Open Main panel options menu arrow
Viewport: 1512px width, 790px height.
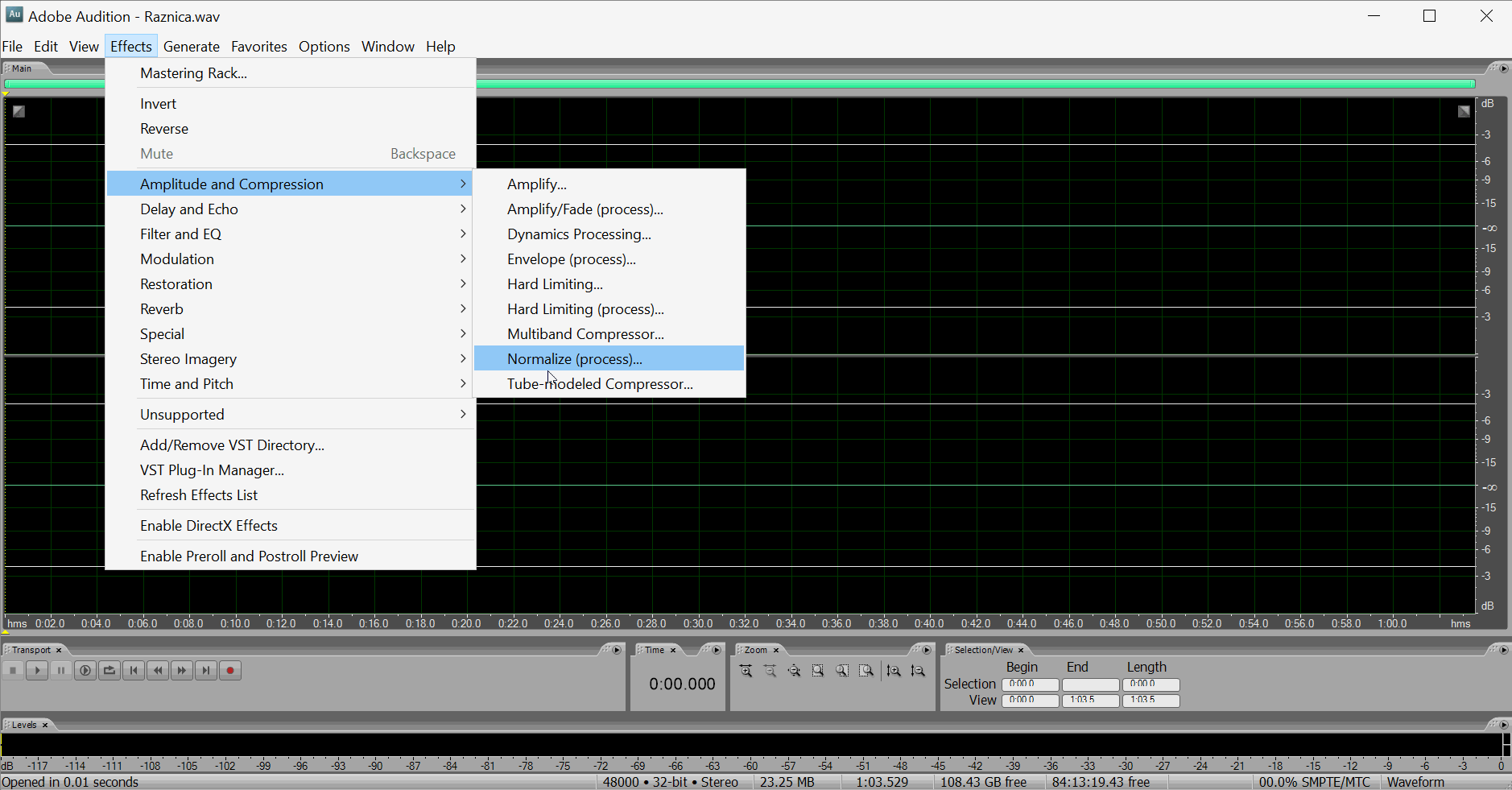click(x=1503, y=68)
